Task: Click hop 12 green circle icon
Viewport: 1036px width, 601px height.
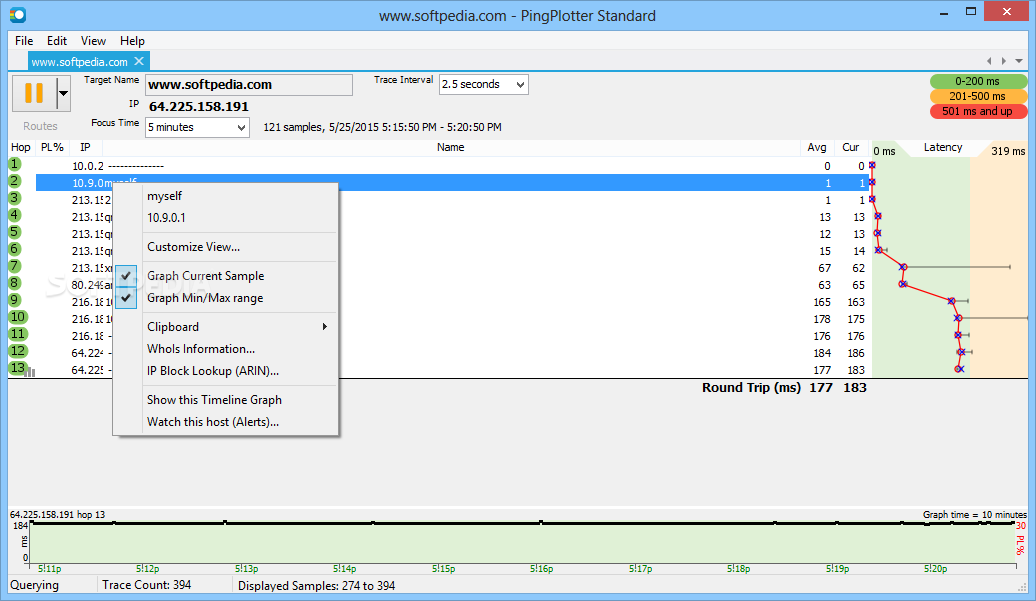Action: (18, 351)
